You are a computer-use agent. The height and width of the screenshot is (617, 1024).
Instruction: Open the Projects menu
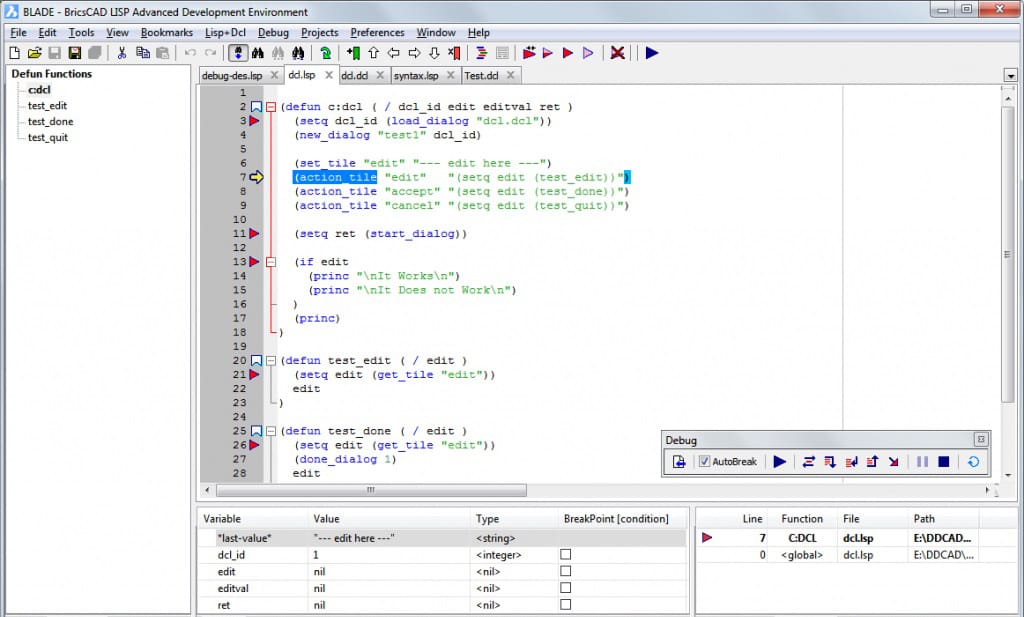319,33
